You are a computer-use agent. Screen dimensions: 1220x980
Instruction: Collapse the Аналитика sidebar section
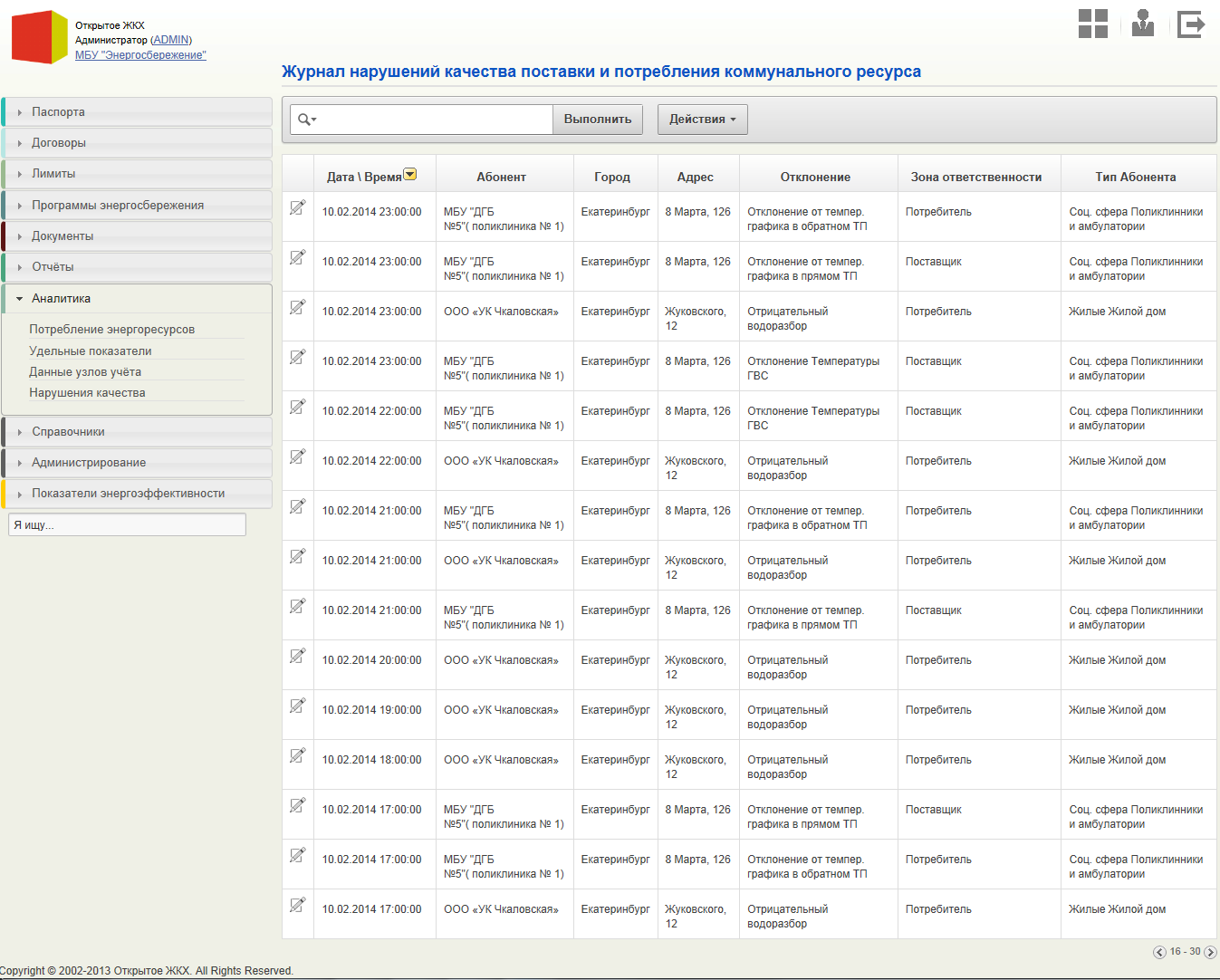pyautogui.click(x=61, y=299)
